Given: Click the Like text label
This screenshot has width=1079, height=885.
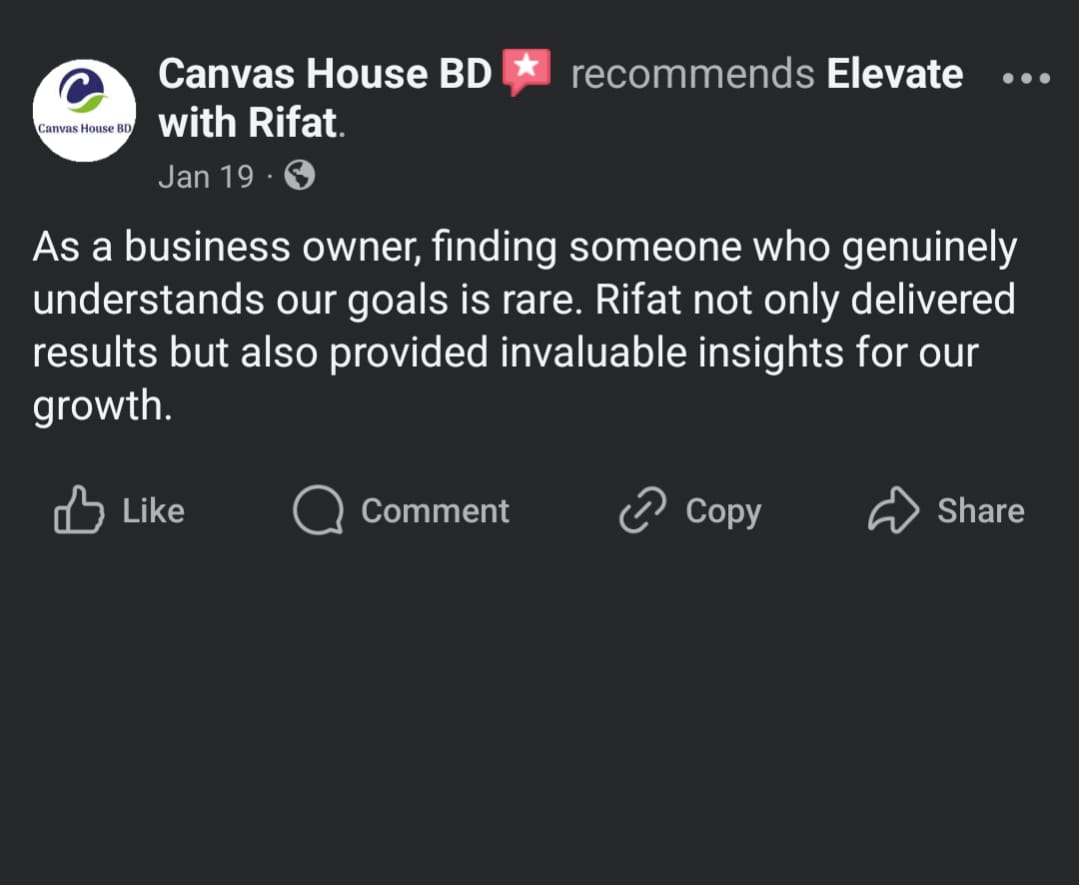Looking at the screenshot, I should tap(153, 511).
